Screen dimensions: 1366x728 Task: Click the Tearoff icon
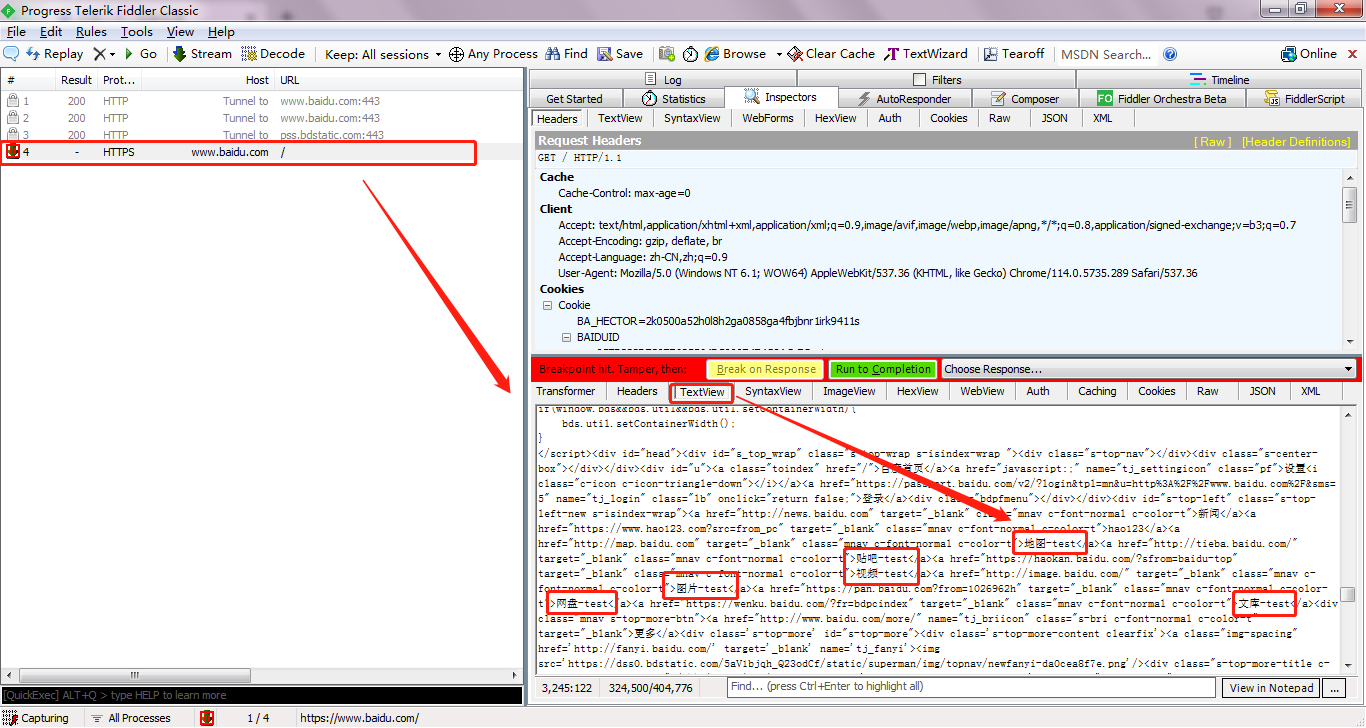click(991, 54)
